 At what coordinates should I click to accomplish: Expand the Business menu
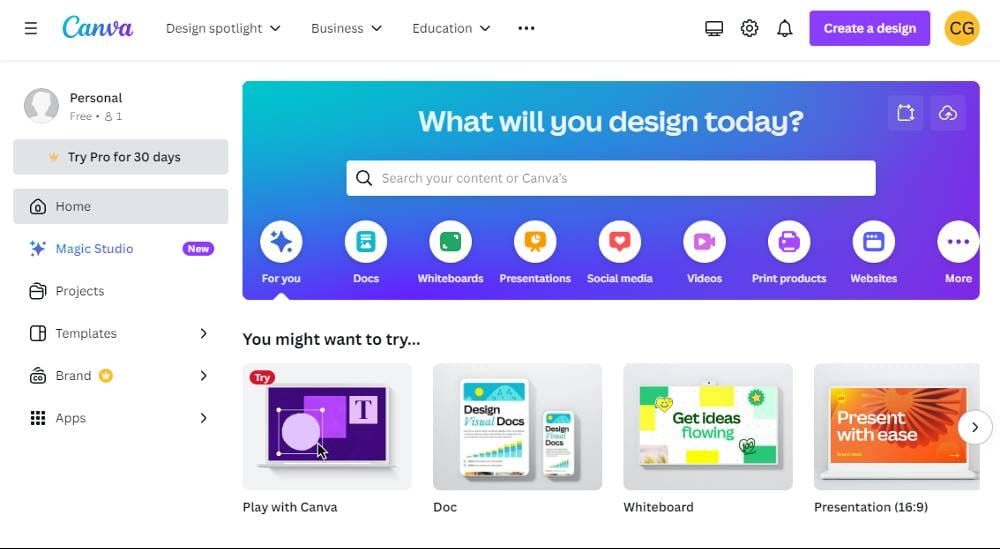[346, 28]
